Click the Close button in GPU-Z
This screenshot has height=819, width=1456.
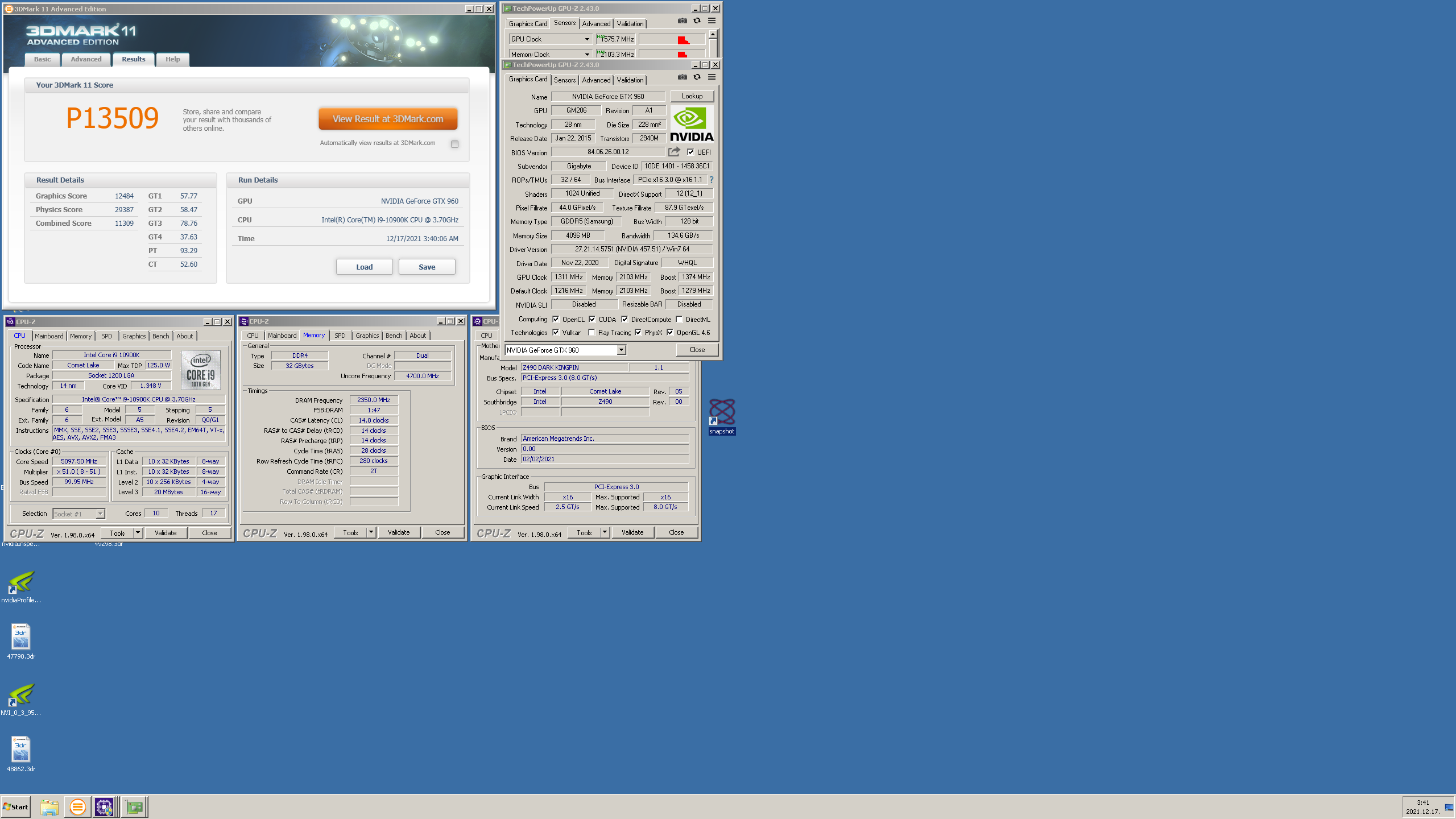point(697,350)
